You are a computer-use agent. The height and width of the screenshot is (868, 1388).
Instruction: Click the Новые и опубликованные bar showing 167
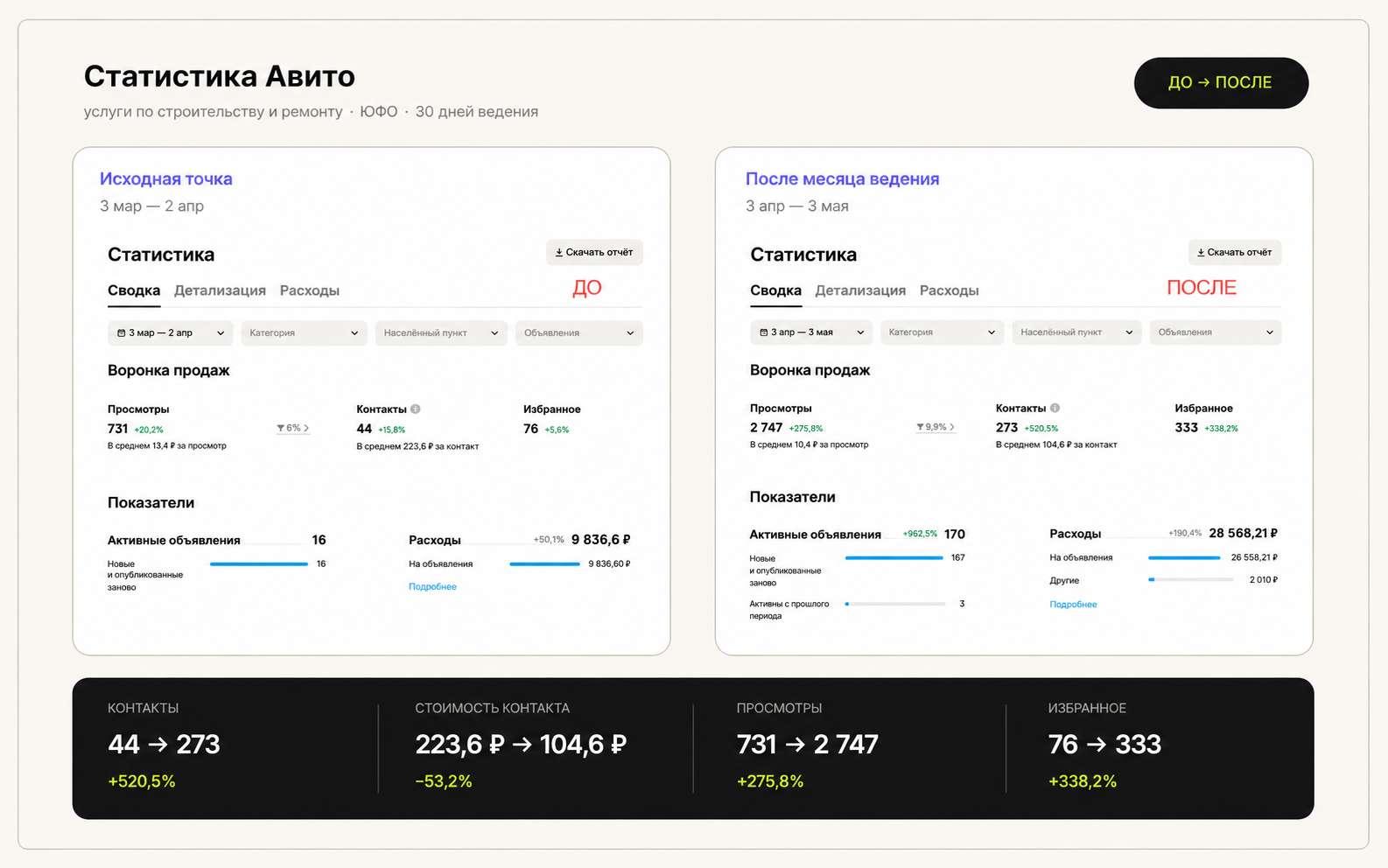894,557
